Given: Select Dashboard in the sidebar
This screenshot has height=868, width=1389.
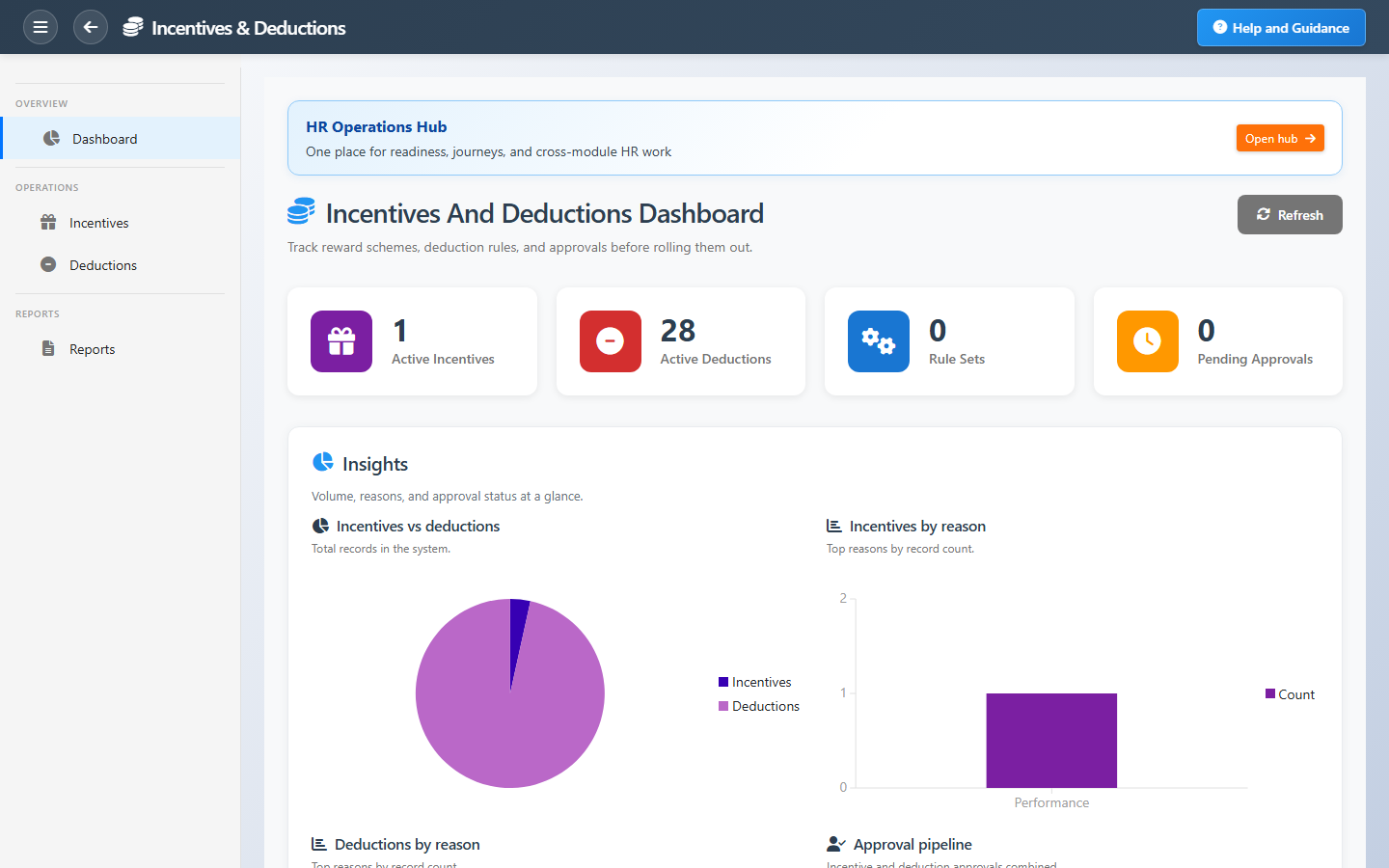Looking at the screenshot, I should tap(121, 138).
